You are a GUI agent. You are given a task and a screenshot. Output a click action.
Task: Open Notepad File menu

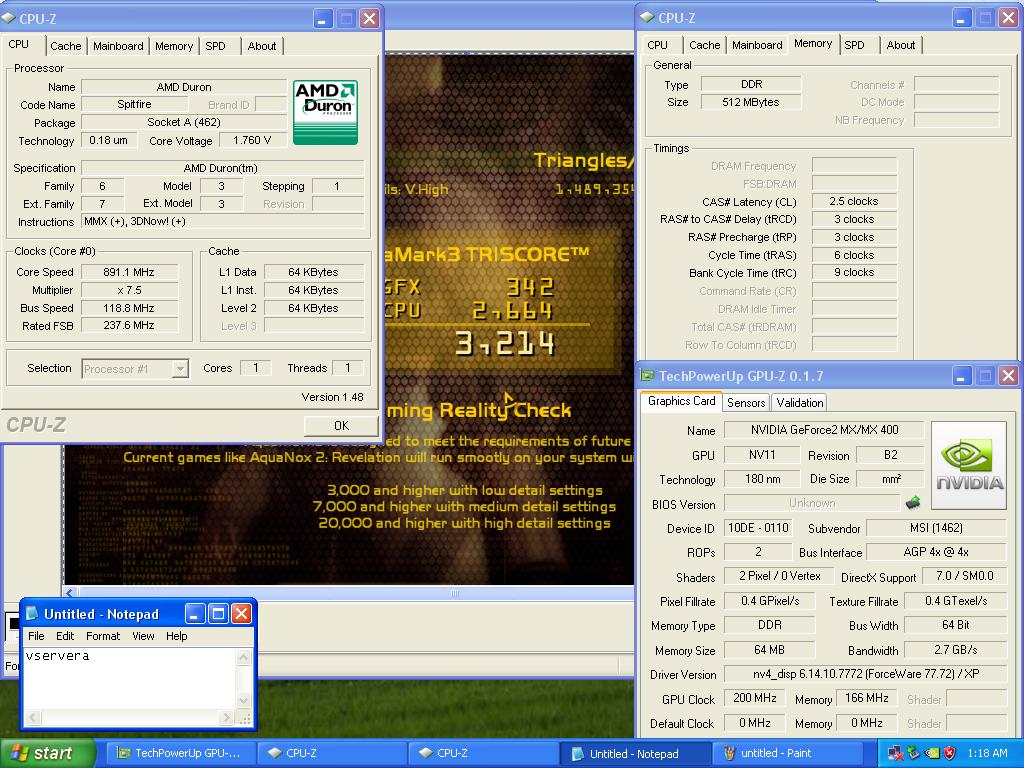37,636
